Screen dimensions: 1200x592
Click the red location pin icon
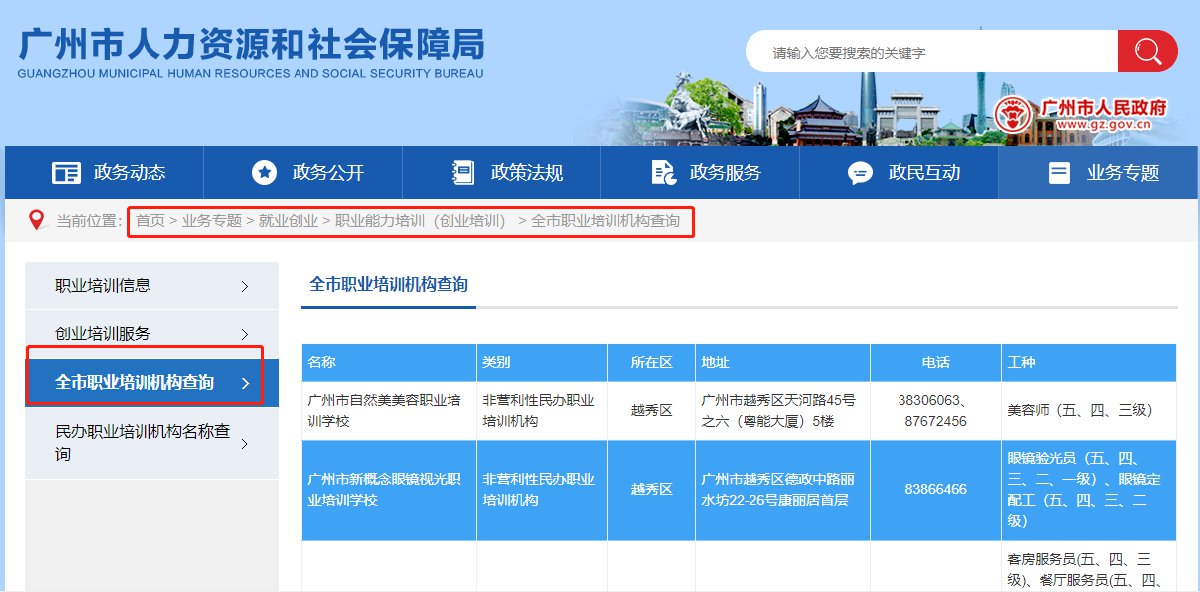tap(37, 220)
